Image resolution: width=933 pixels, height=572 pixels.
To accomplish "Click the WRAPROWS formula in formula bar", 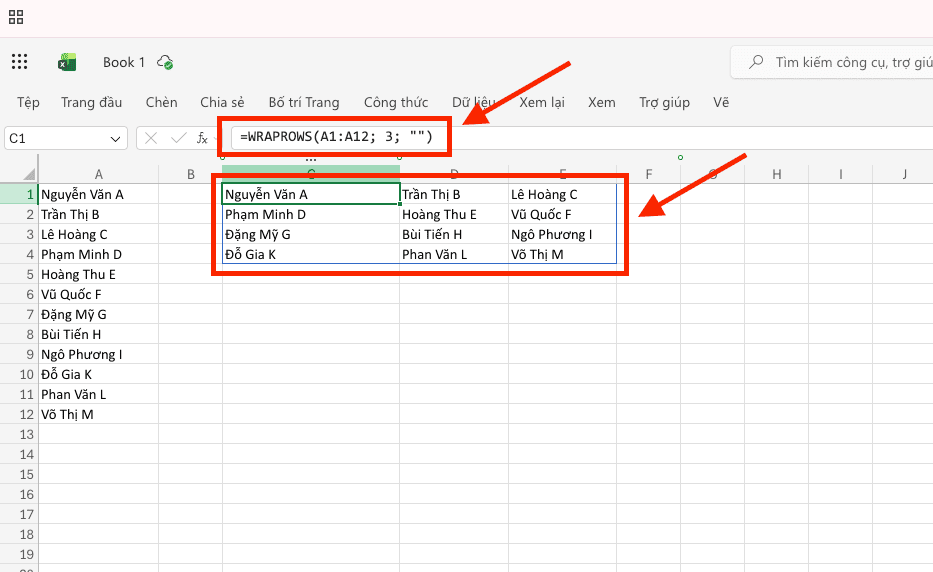I will pos(336,137).
